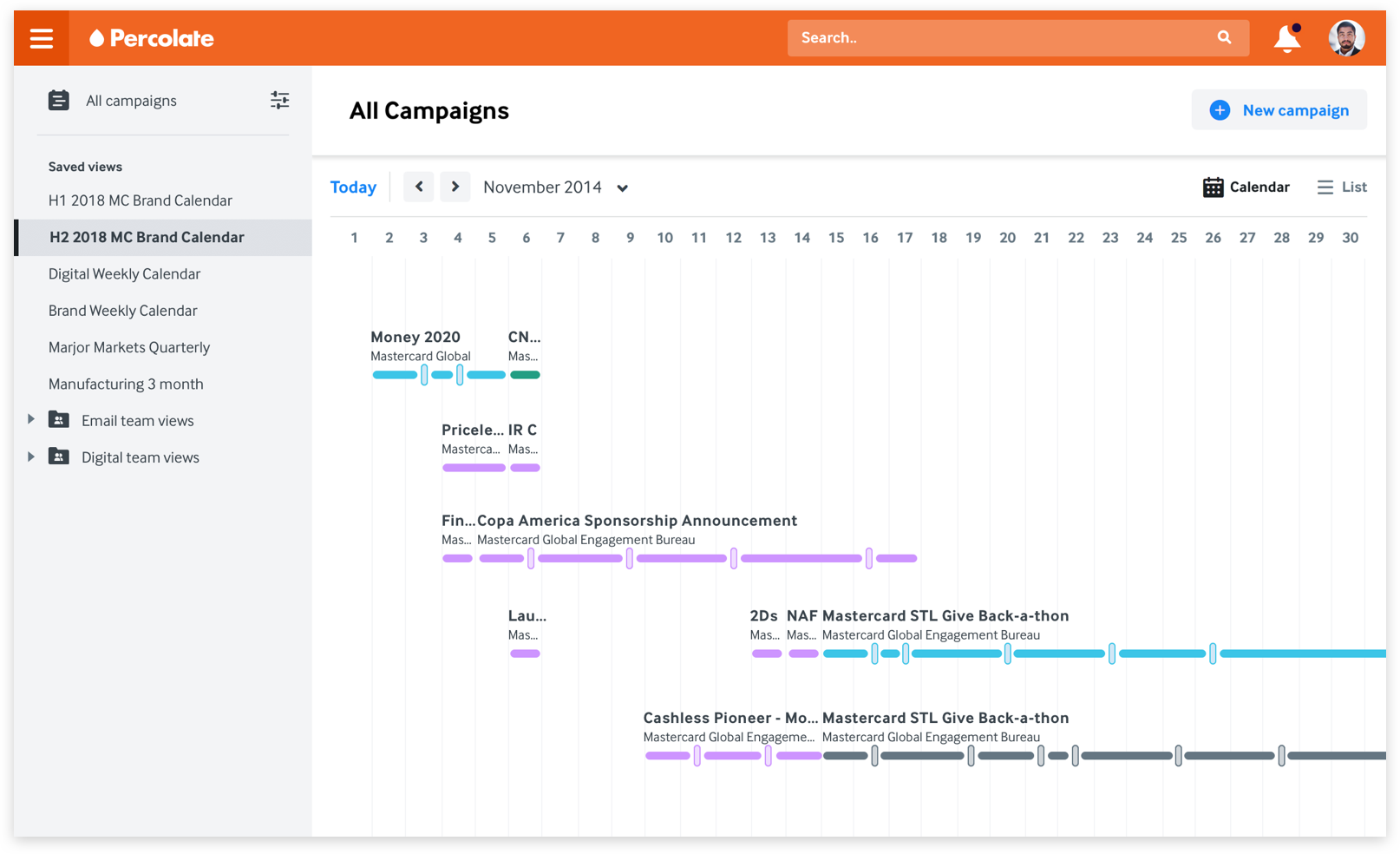Image resolution: width=1400 pixels, height=854 pixels.
Task: Select H1 2018 MC Brand Calendar view
Action: (x=141, y=200)
